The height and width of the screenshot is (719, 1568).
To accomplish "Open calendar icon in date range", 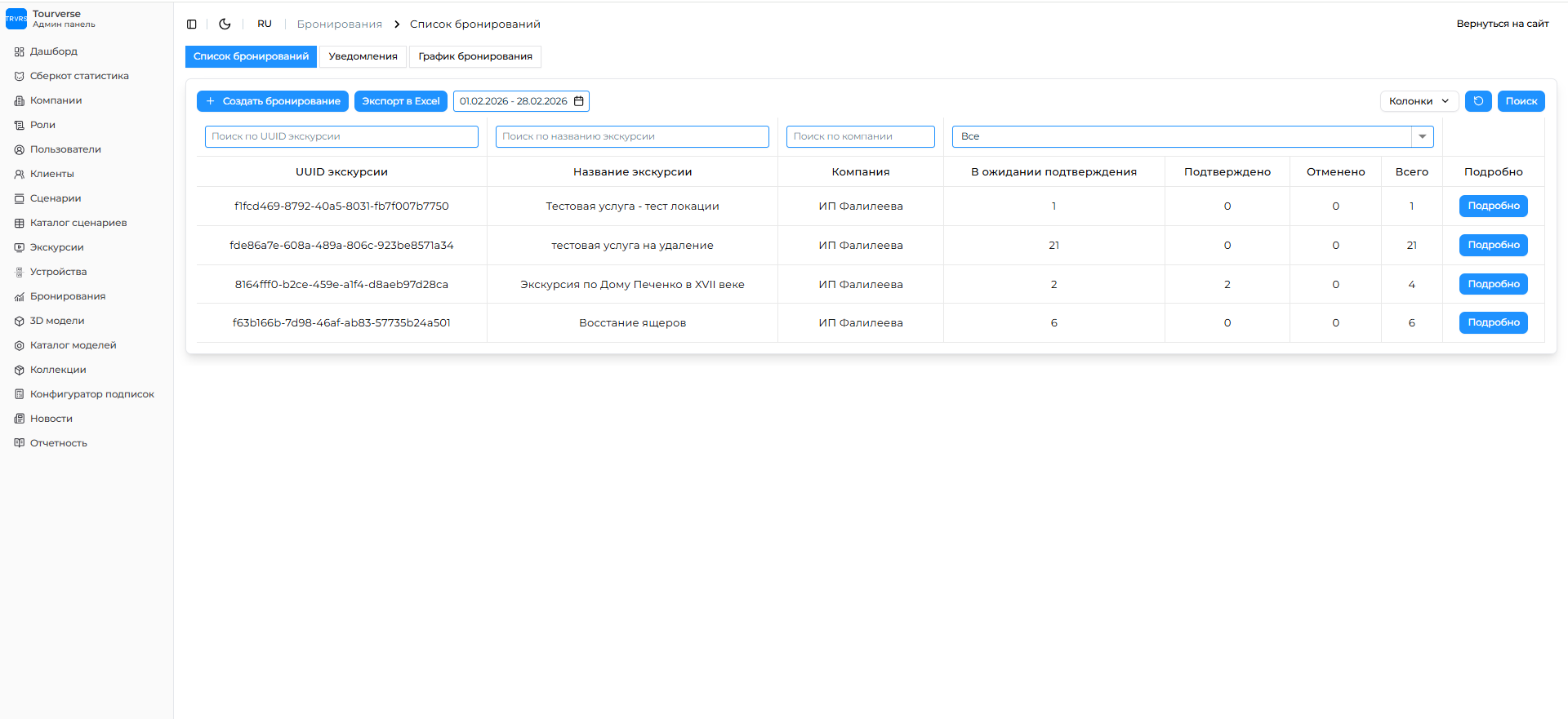I will pos(579,101).
